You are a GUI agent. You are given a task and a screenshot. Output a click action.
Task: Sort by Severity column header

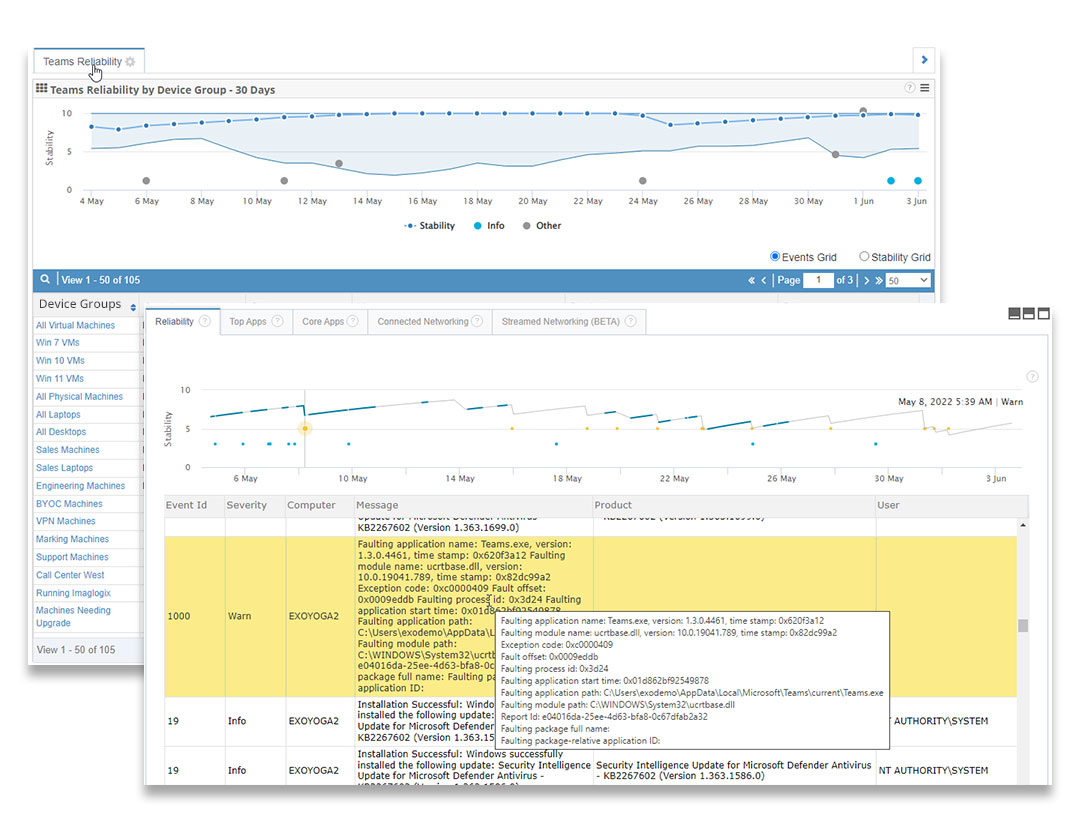(247, 505)
